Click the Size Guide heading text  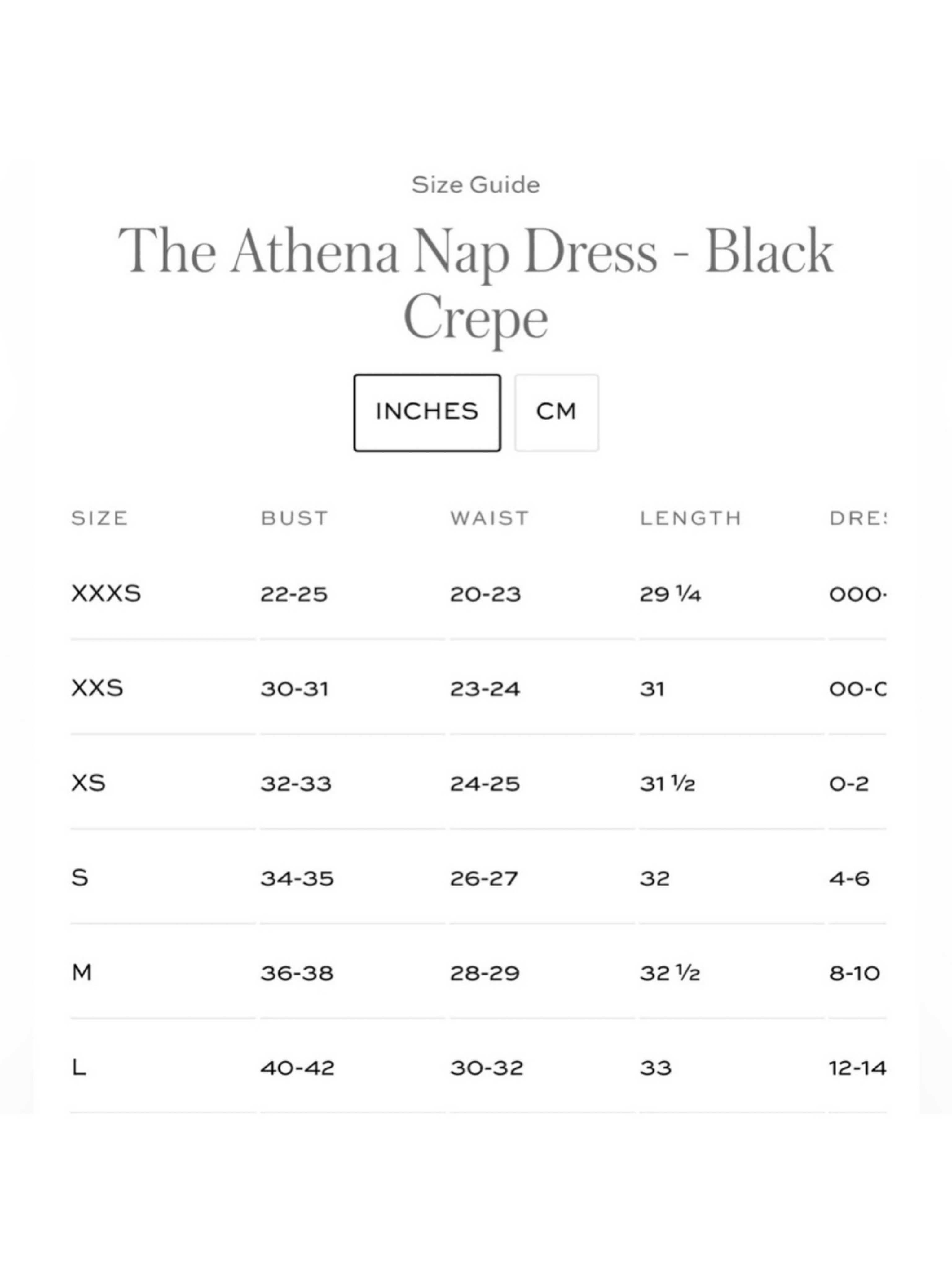(x=476, y=185)
